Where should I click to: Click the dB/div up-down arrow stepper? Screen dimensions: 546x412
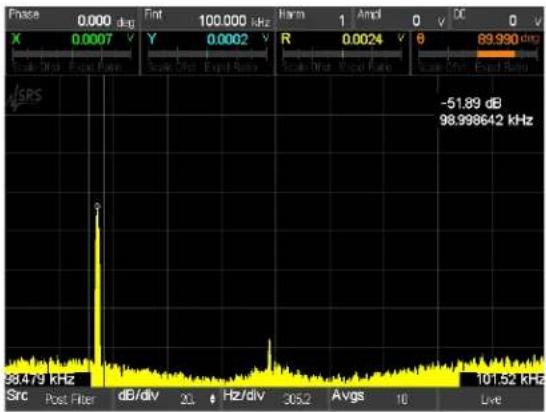pos(212,399)
